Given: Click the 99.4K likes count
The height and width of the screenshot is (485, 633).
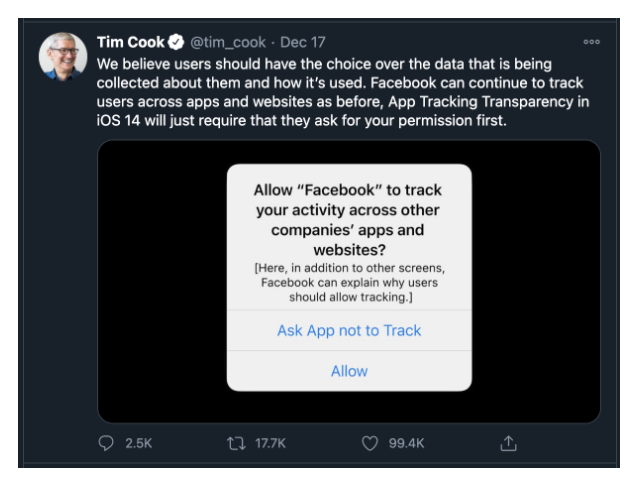Looking at the screenshot, I should click(x=406, y=443).
